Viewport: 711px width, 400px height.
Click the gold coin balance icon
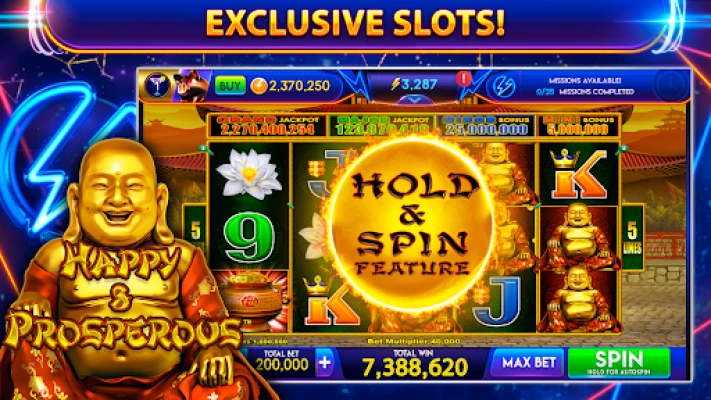[x=258, y=86]
